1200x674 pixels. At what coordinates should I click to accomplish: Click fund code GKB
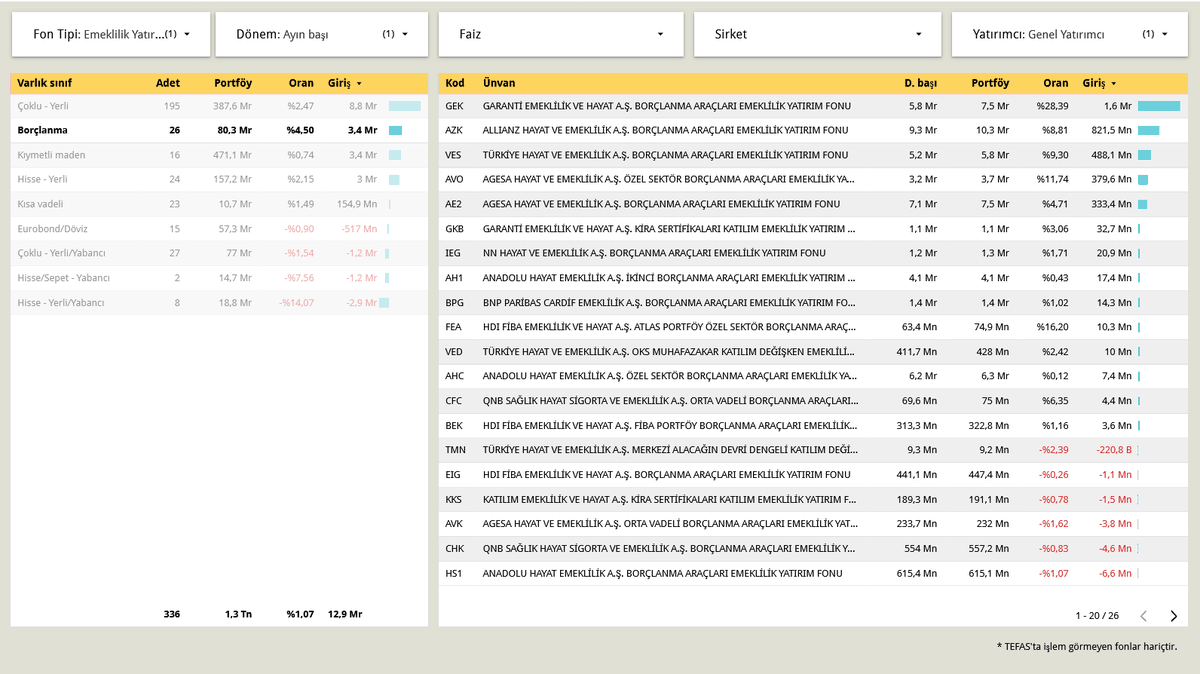pos(455,229)
